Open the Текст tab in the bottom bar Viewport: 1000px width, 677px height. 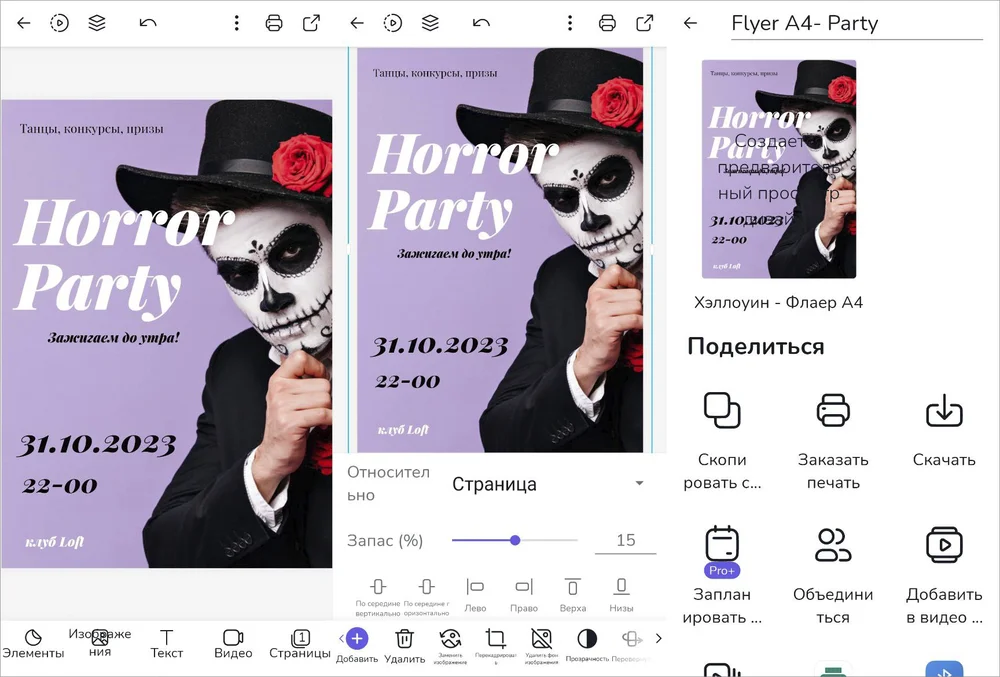click(166, 643)
